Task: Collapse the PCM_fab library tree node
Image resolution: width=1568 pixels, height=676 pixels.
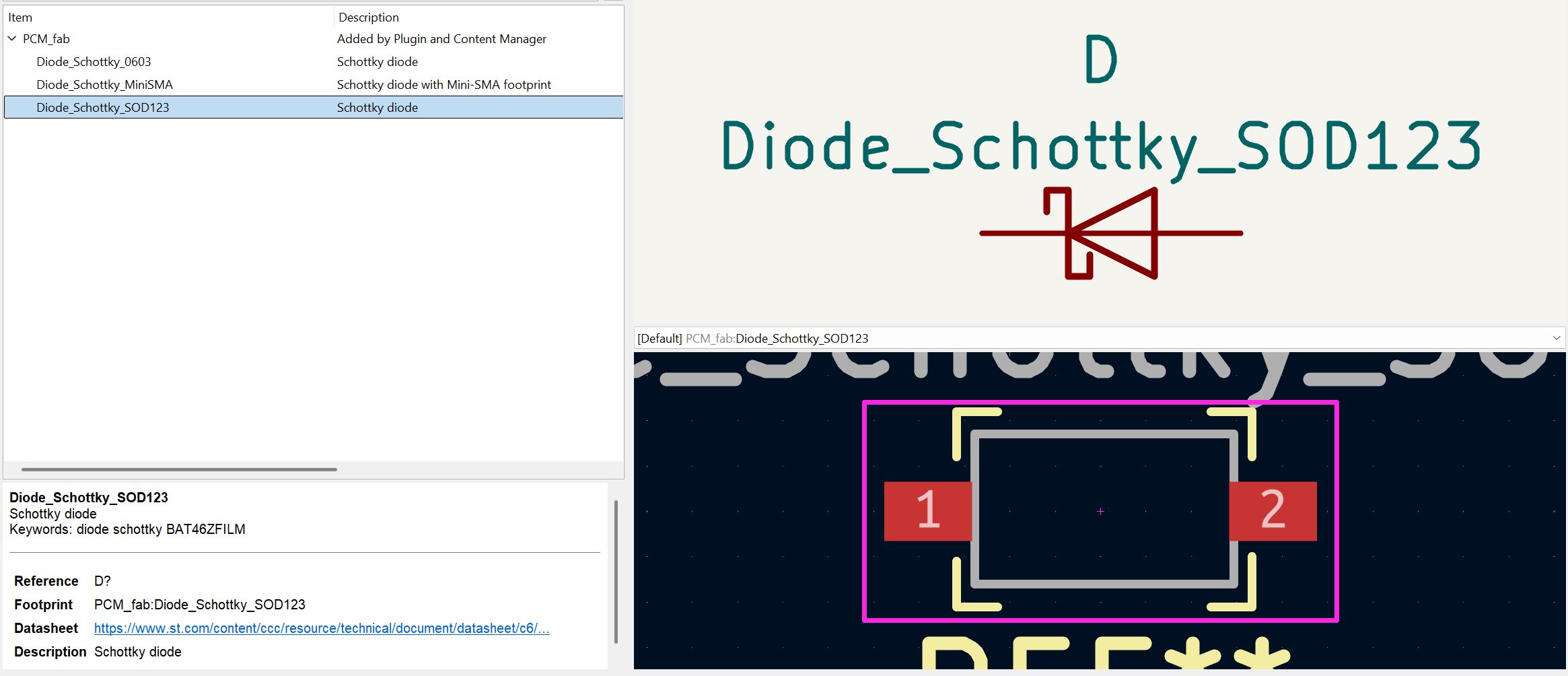Action: pos(11,38)
